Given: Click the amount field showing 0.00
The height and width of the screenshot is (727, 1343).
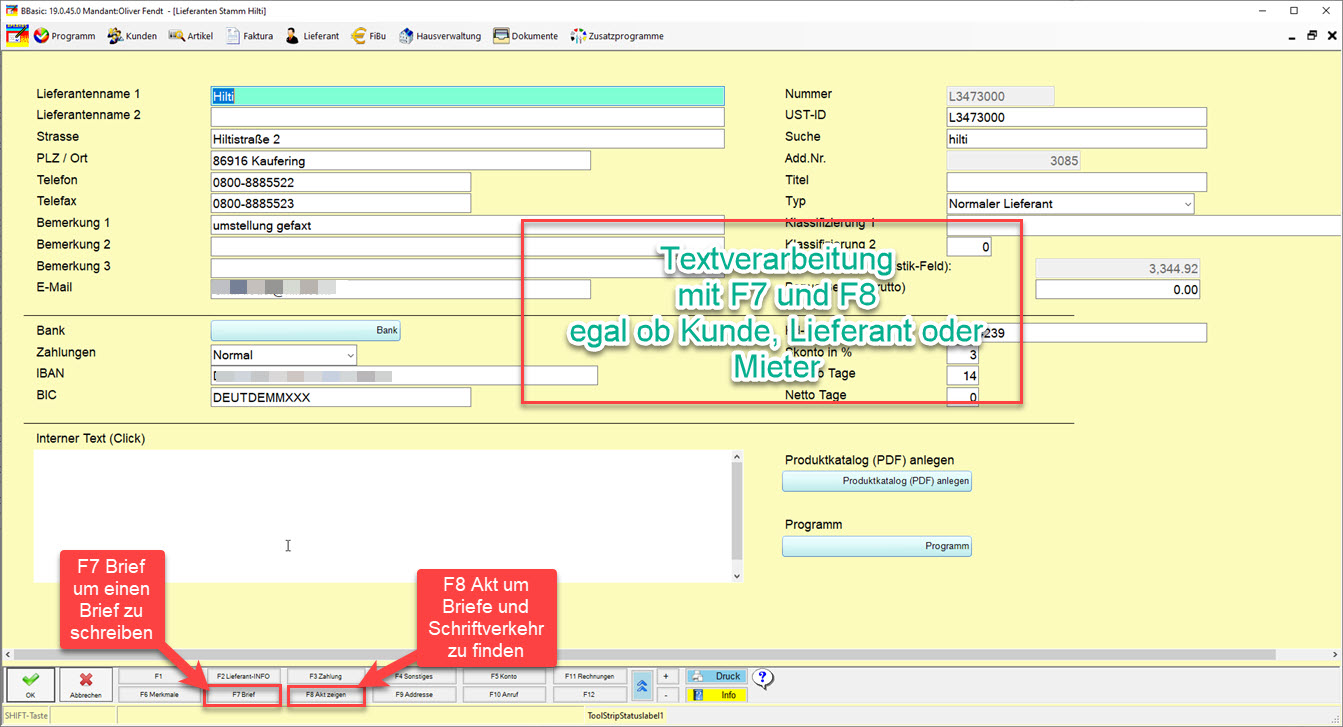Looking at the screenshot, I should coord(1117,290).
